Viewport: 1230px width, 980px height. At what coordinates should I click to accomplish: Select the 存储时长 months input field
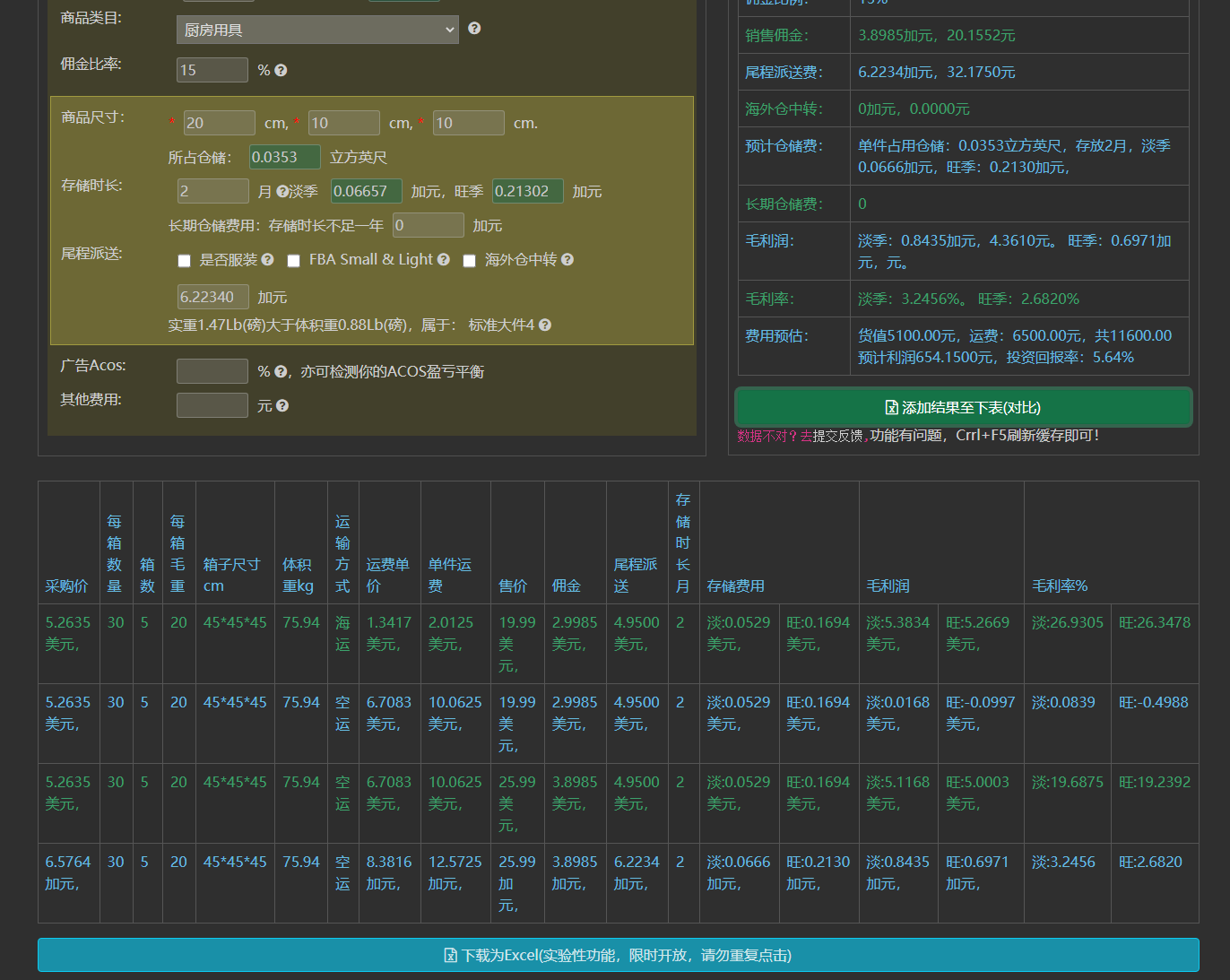click(x=213, y=191)
